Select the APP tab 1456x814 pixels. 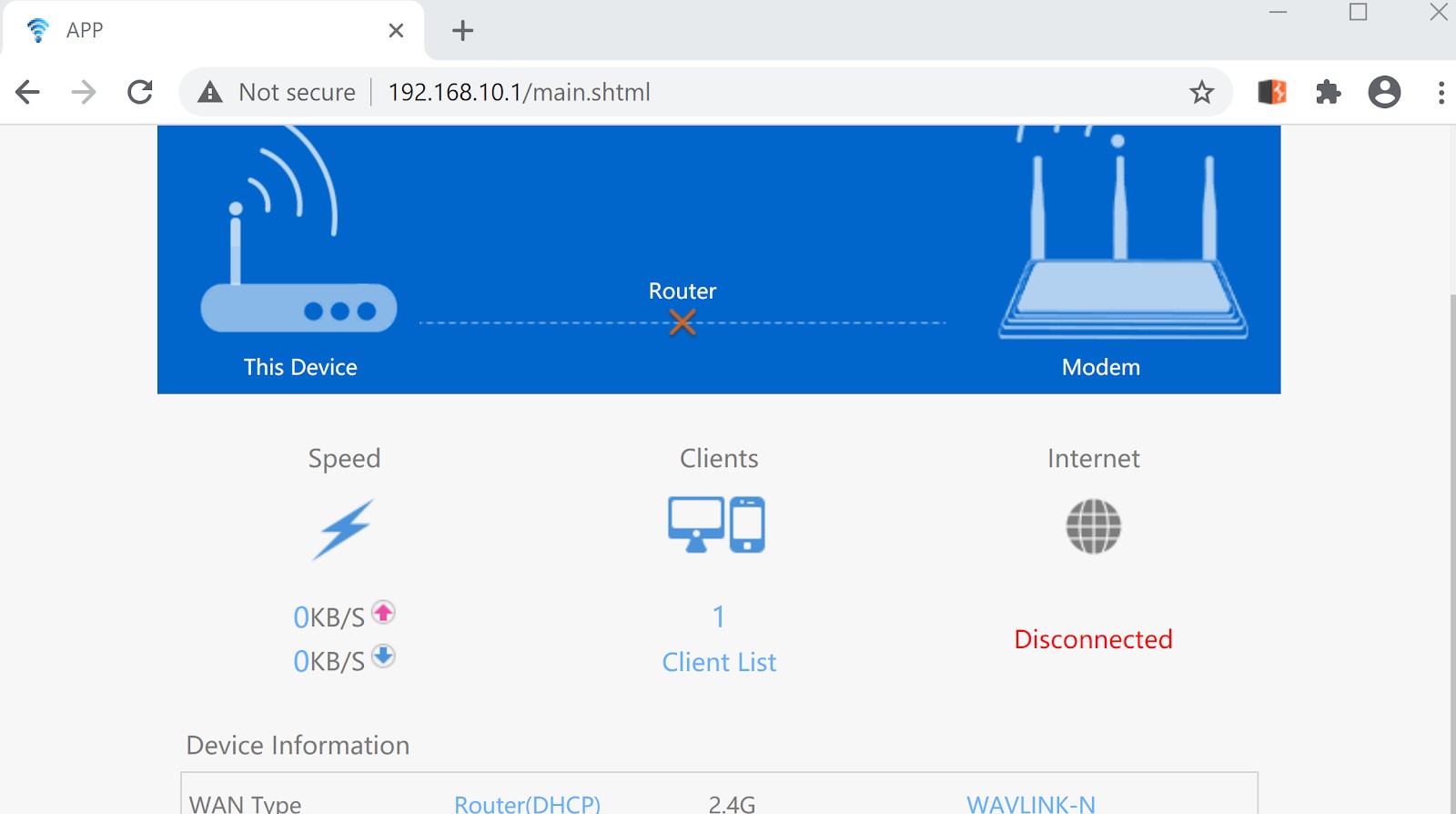(212, 31)
